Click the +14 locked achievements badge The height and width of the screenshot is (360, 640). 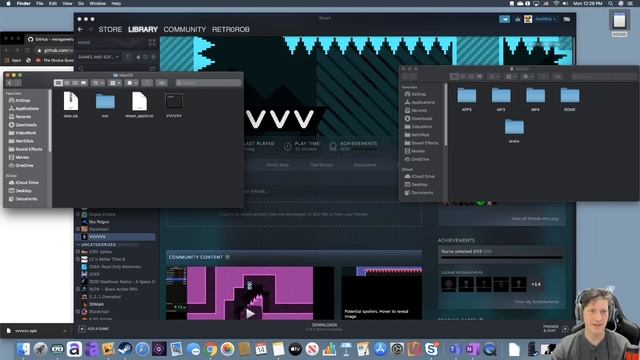pos(536,284)
